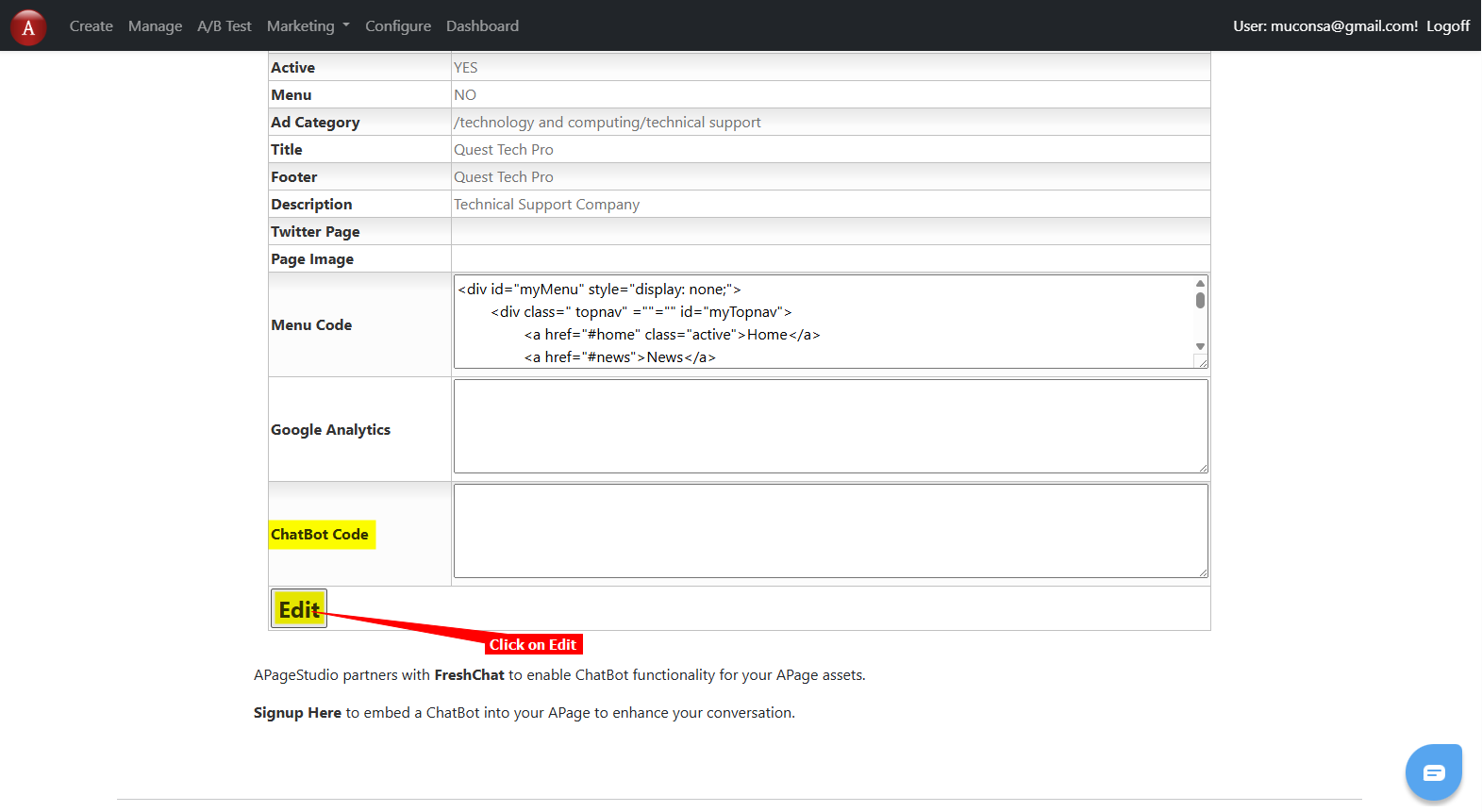The height and width of the screenshot is (812, 1482).
Task: Focus the Google Analytics text box
Action: pos(830,426)
